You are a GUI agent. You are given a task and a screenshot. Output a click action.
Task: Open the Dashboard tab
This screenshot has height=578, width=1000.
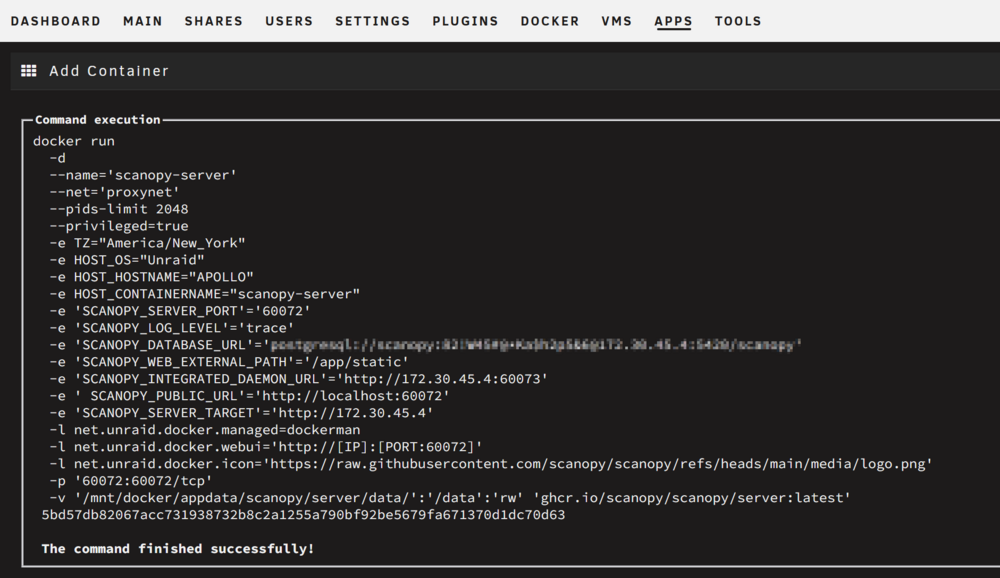55,21
